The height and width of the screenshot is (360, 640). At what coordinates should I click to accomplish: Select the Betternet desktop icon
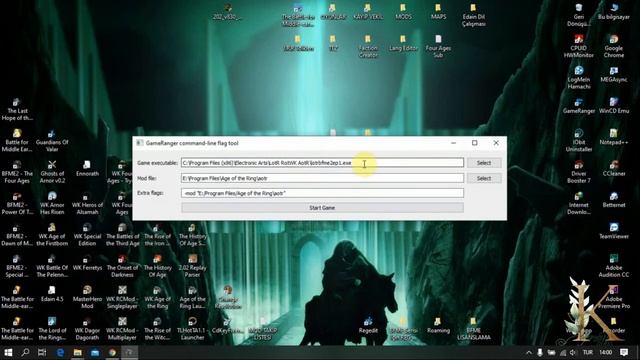pyautogui.click(x=613, y=200)
